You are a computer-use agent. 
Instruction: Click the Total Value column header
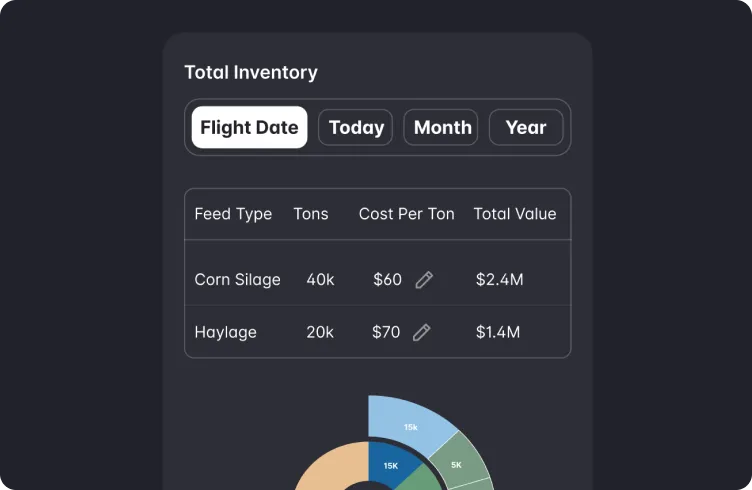515,214
